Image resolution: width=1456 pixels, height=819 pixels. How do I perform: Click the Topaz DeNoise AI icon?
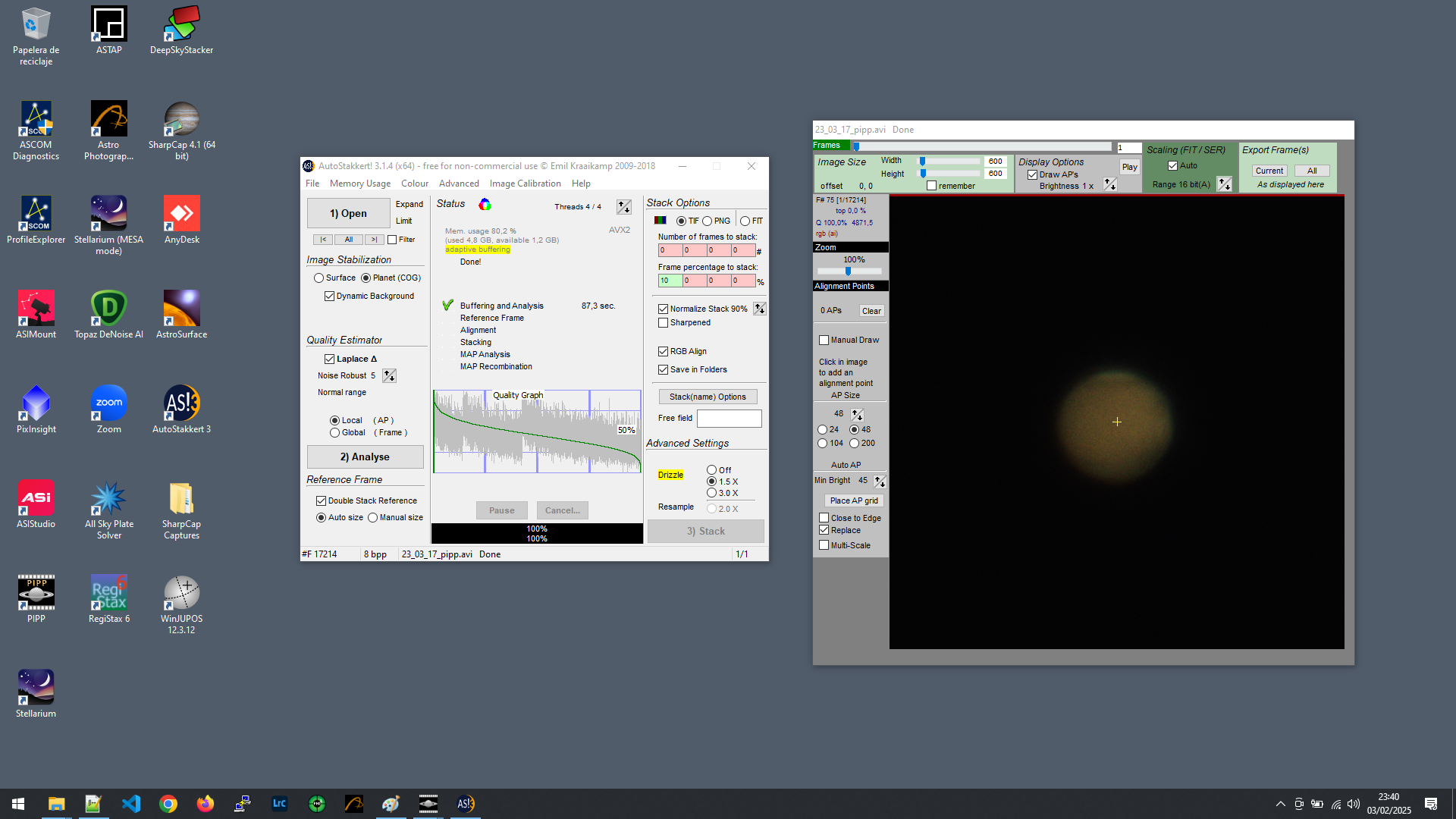pos(108,307)
